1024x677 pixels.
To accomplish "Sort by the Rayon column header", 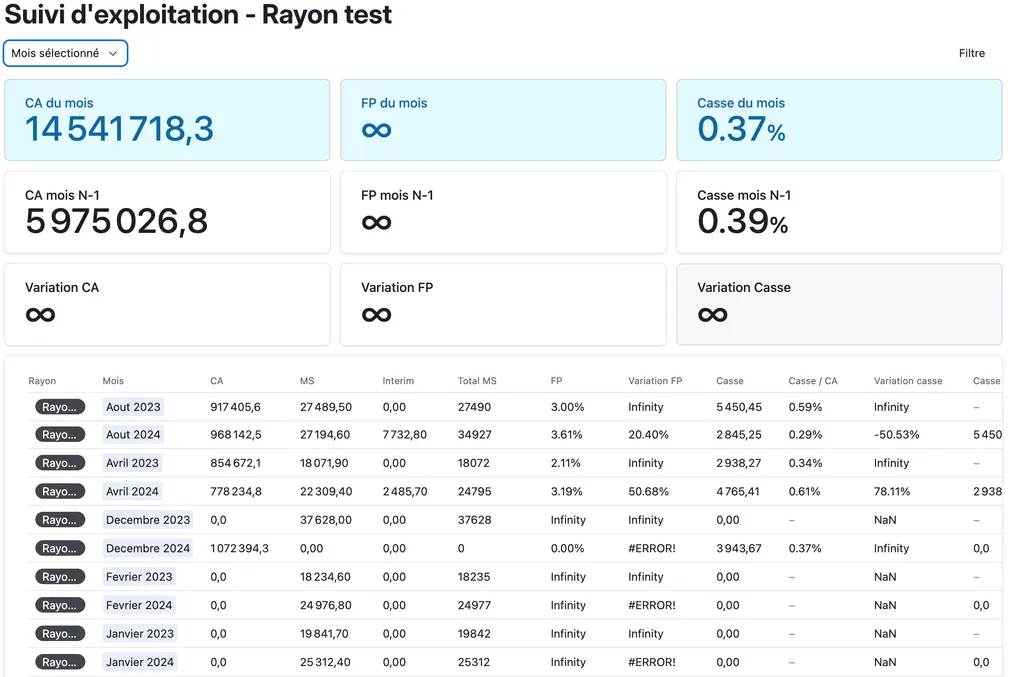I will [42, 381].
